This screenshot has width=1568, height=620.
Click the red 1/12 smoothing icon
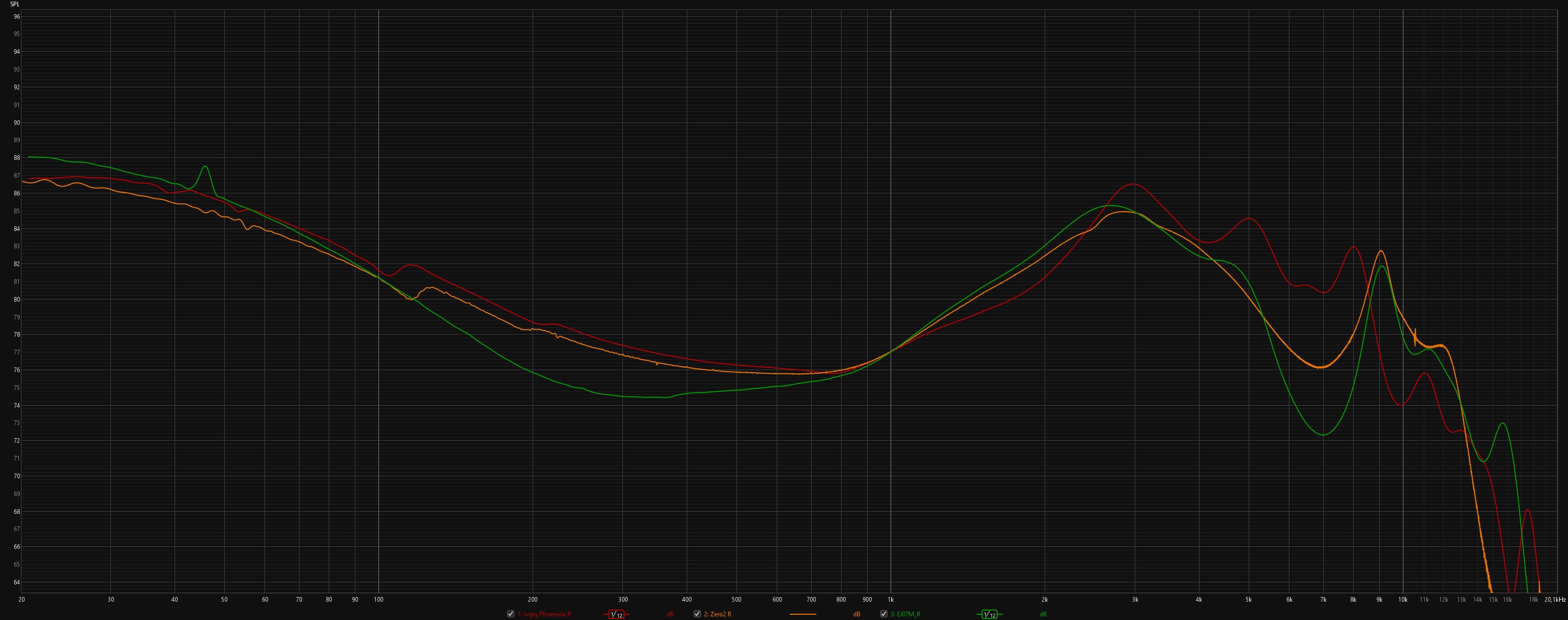click(x=616, y=615)
